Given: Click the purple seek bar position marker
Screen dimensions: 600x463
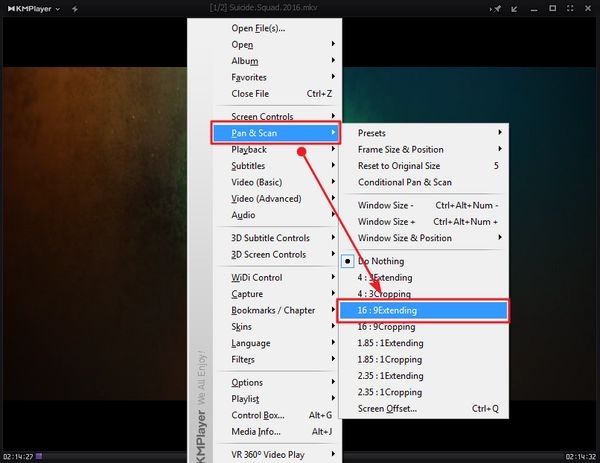Looking at the screenshot, I should tap(39, 456).
